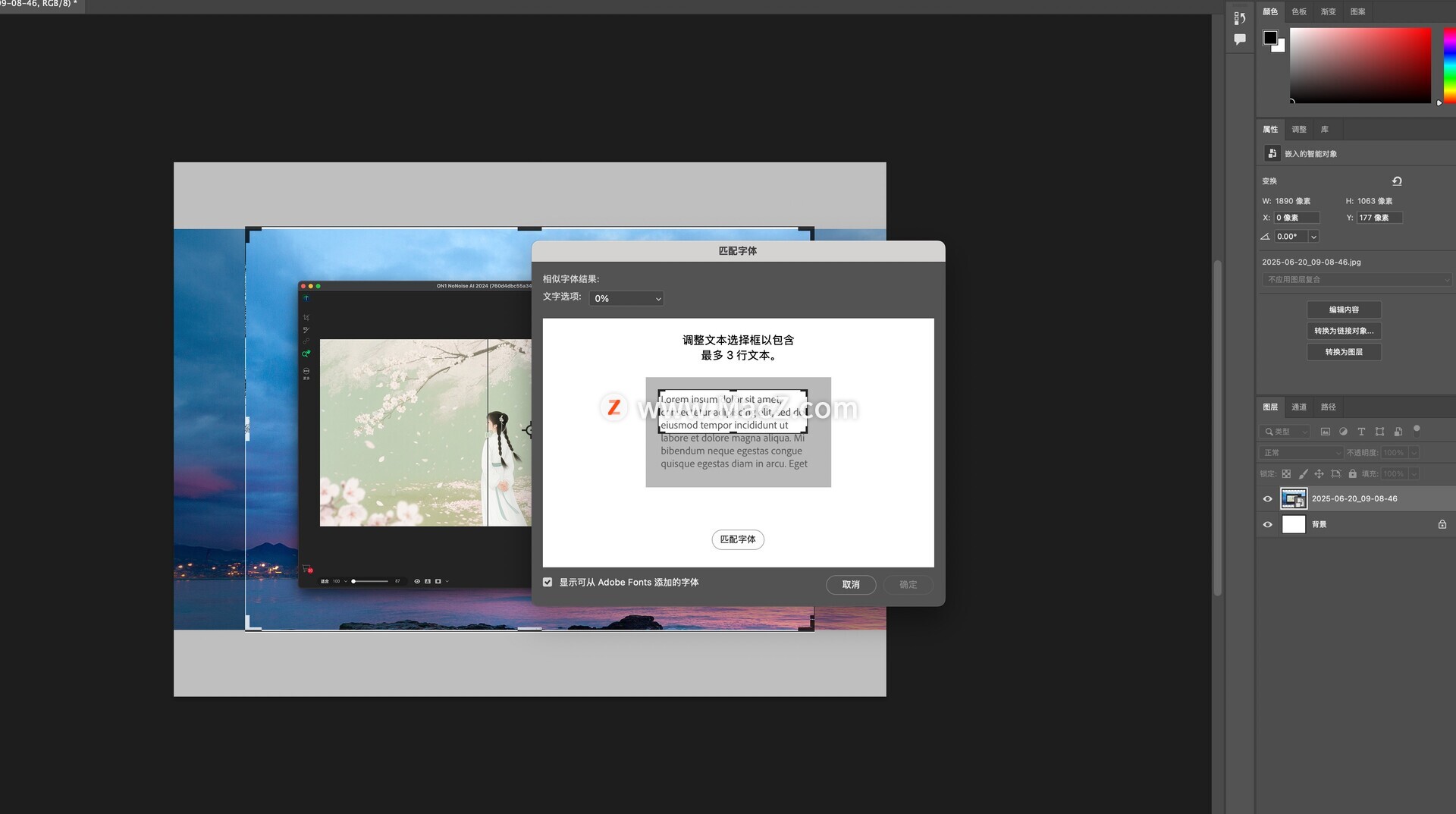Open the 不透明度 dropdown arrow
This screenshot has width=1456, height=814.
(1414, 453)
